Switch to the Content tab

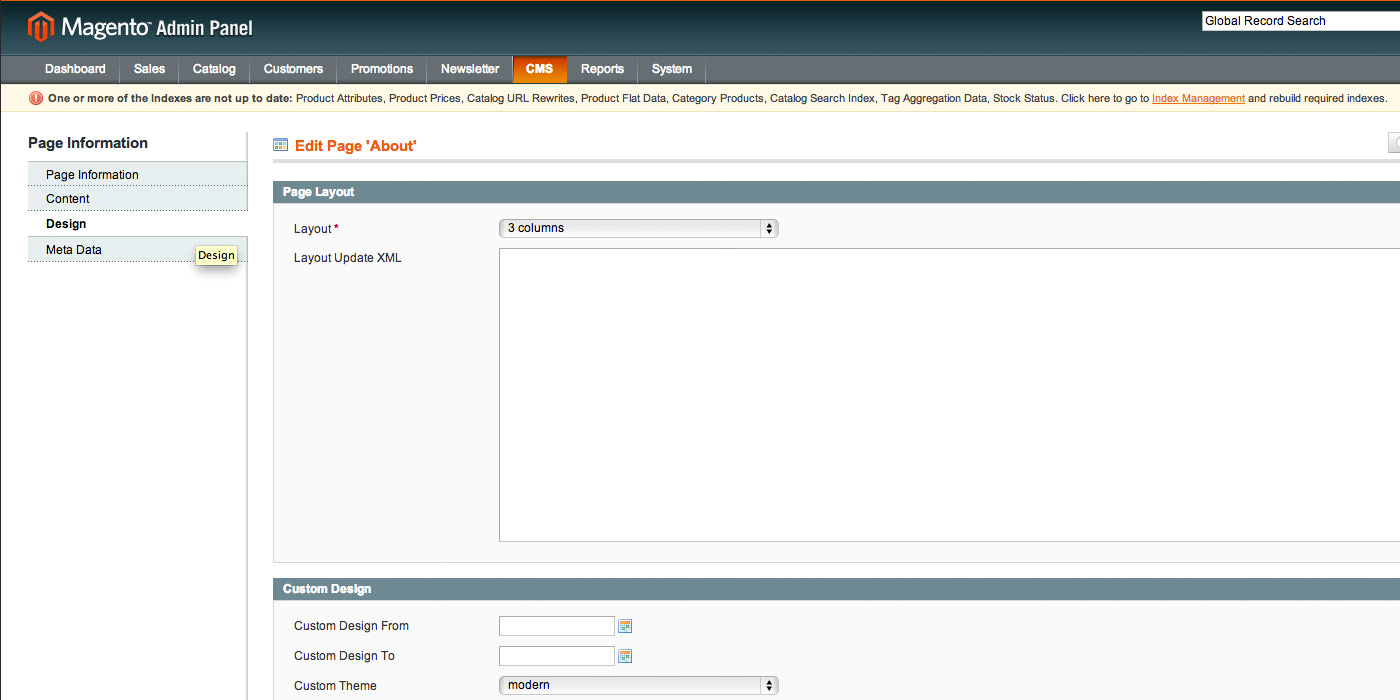137,199
